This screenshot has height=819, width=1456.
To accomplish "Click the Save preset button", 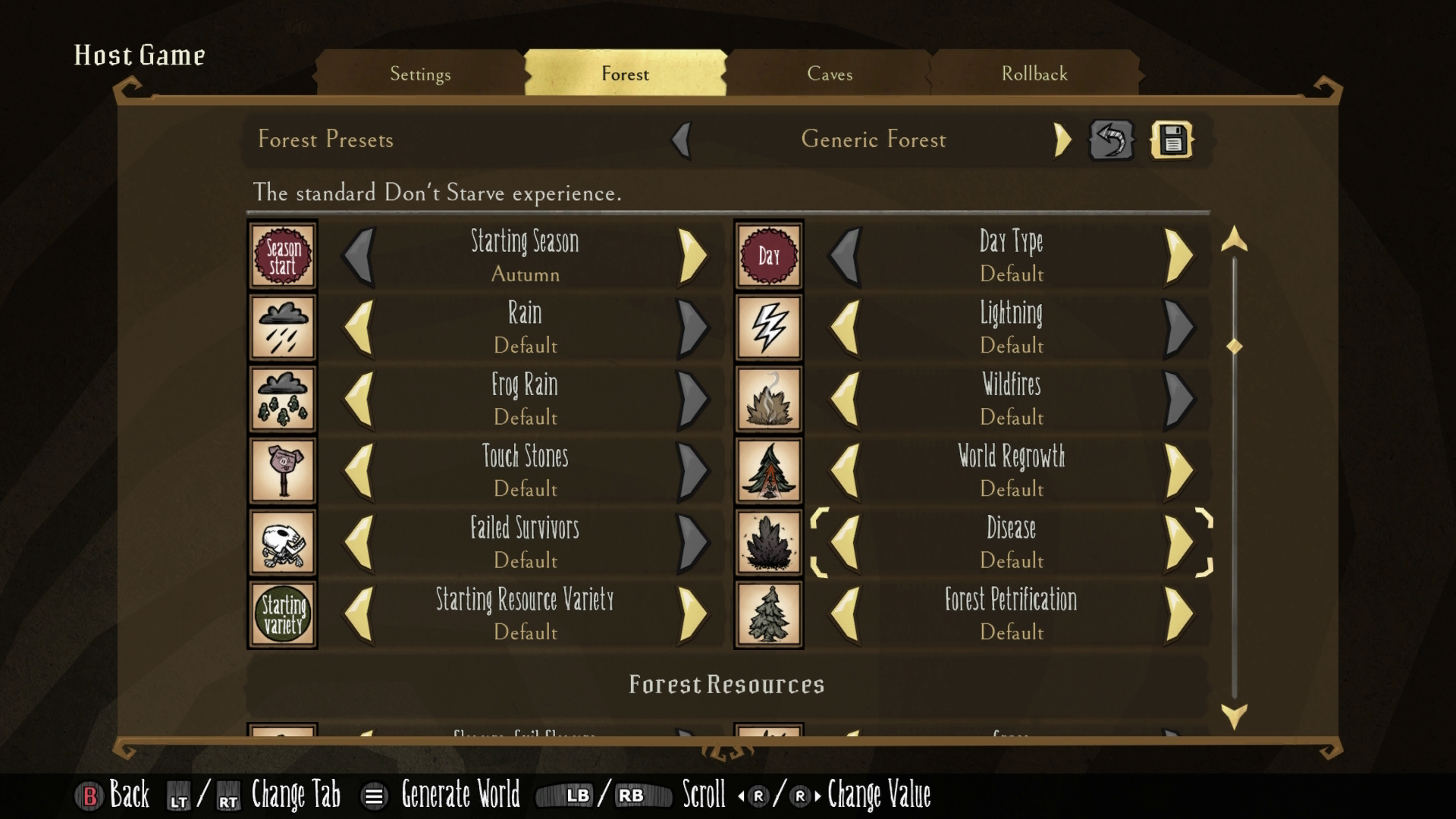I will coord(1170,140).
